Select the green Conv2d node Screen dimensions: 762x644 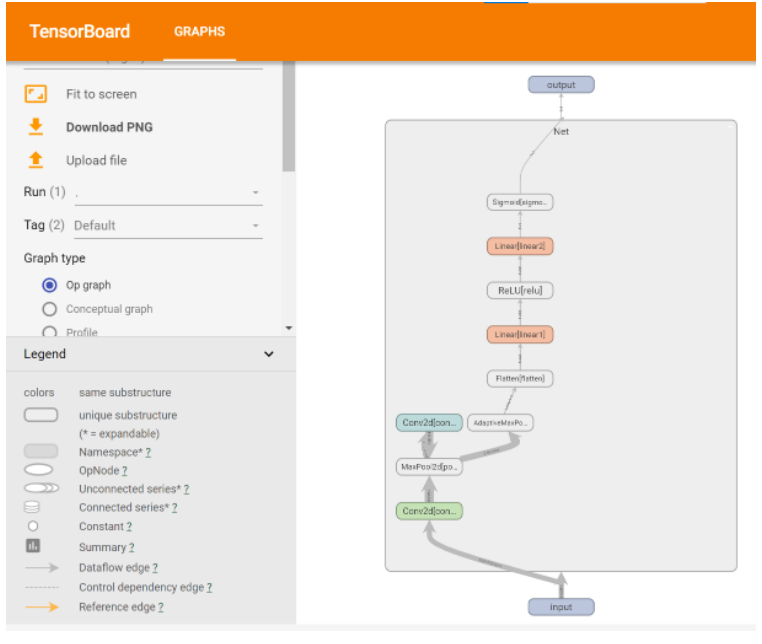[429, 511]
